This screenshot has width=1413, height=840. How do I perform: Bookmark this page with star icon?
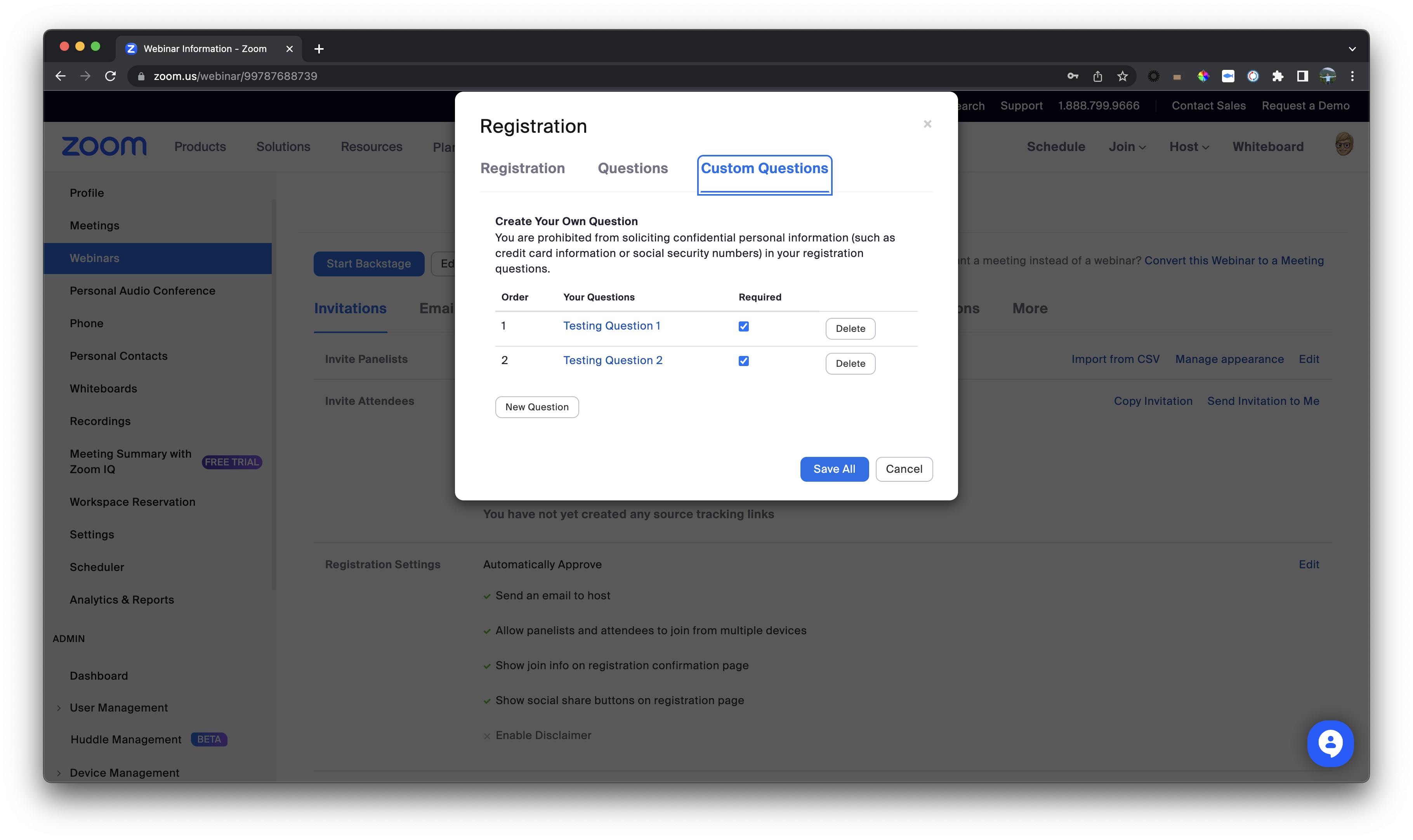click(x=1122, y=76)
